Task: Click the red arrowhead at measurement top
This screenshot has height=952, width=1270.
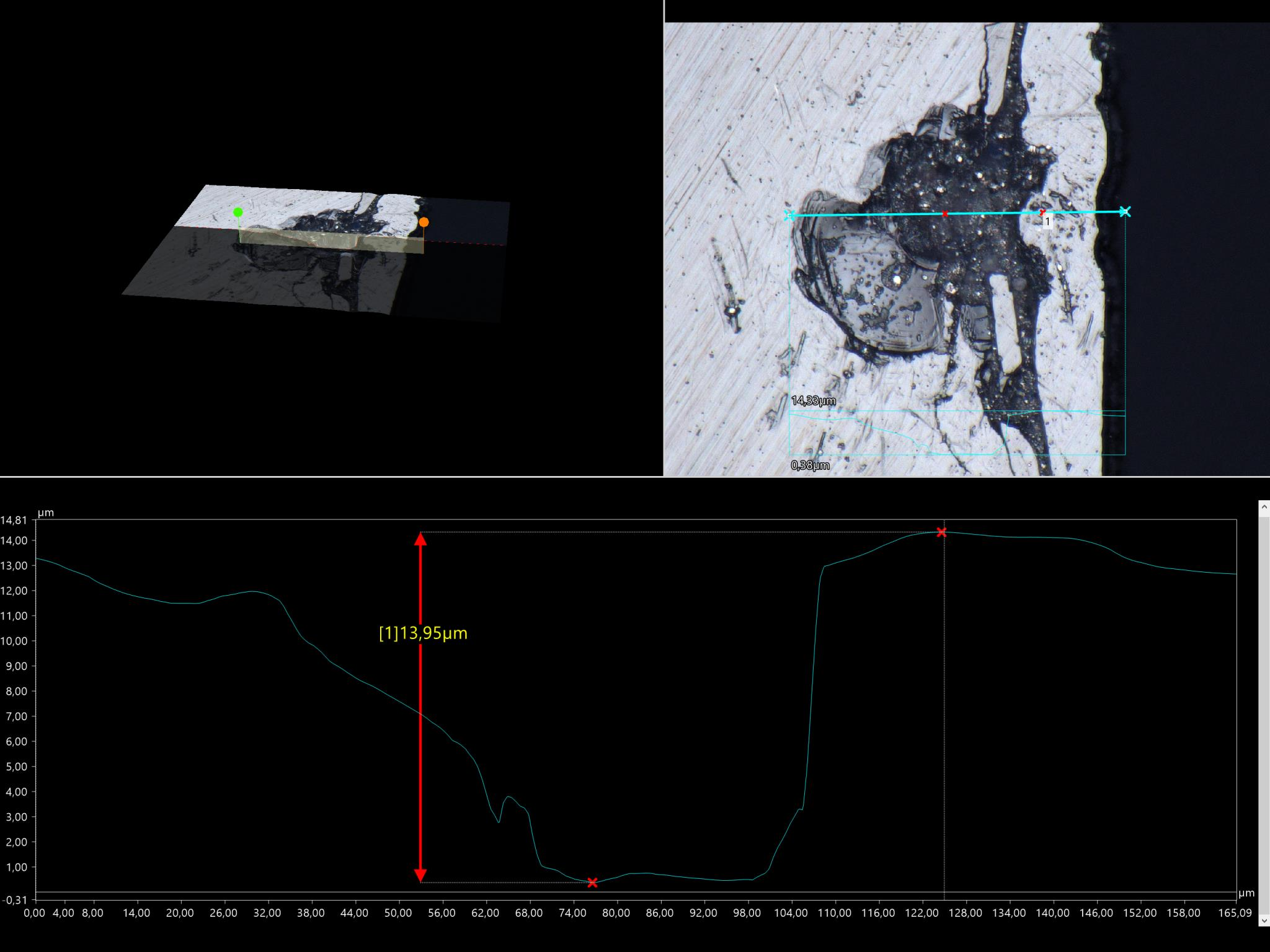Action: click(420, 539)
